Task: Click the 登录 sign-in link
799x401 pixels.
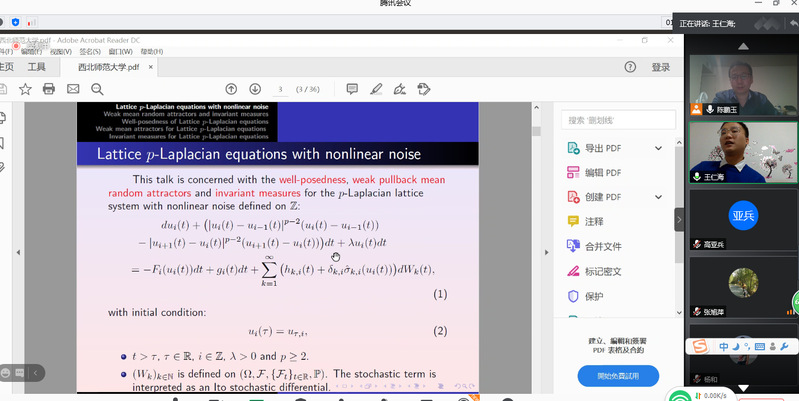Action: click(661, 67)
